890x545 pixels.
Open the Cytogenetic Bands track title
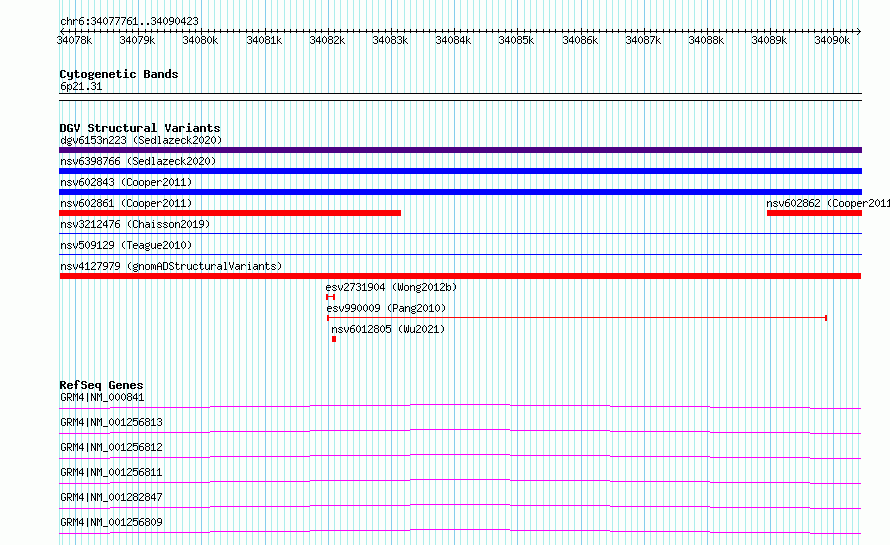tap(119, 74)
